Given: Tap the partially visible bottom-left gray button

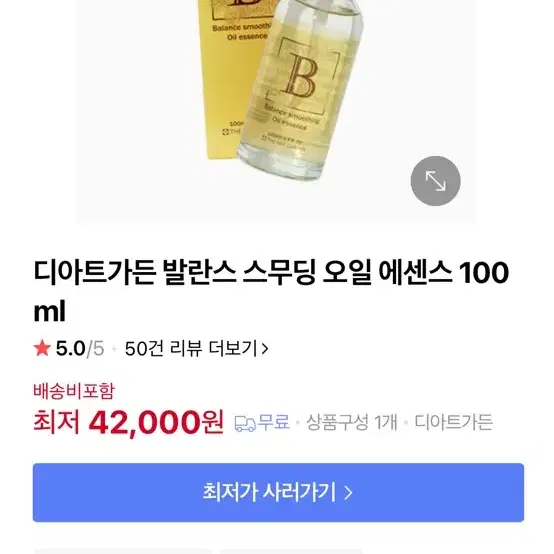Looking at the screenshot, I should click(x=123, y=552).
